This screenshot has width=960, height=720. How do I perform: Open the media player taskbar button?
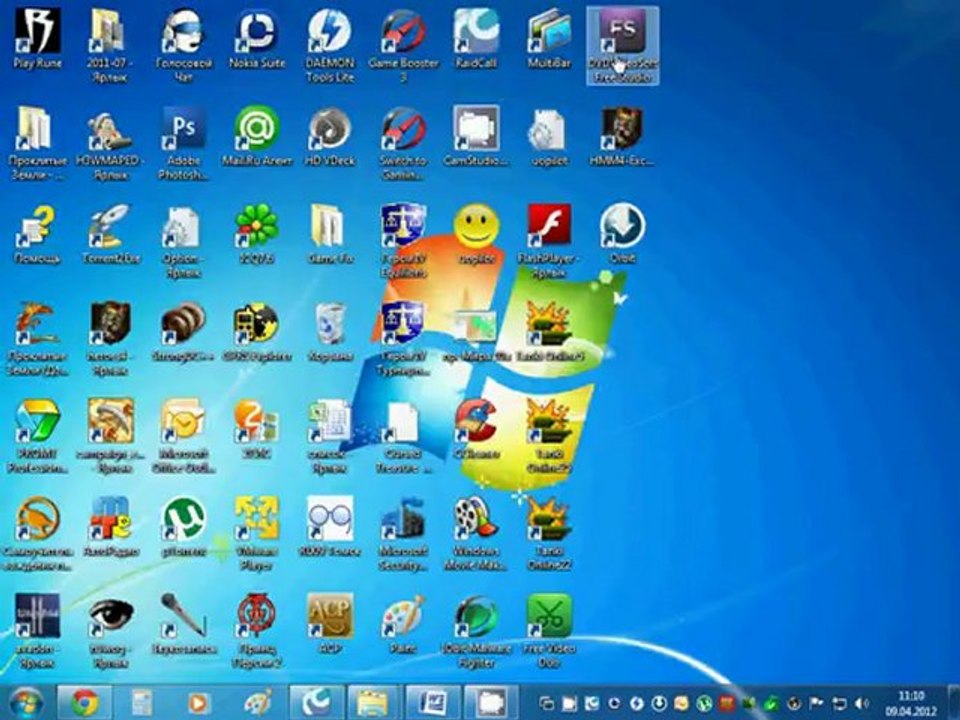197,703
